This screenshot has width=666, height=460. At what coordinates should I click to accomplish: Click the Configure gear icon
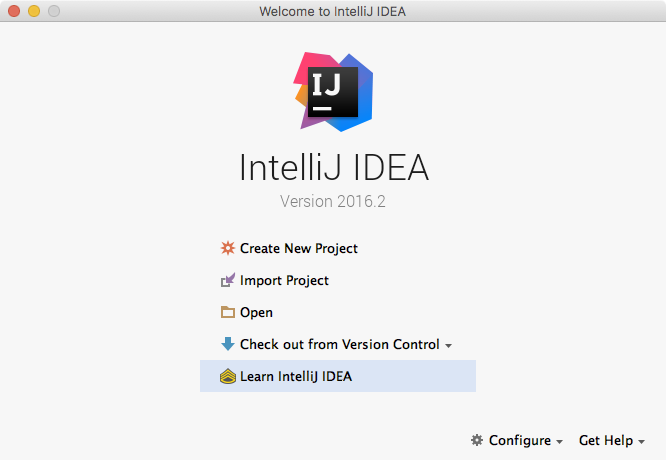point(477,440)
